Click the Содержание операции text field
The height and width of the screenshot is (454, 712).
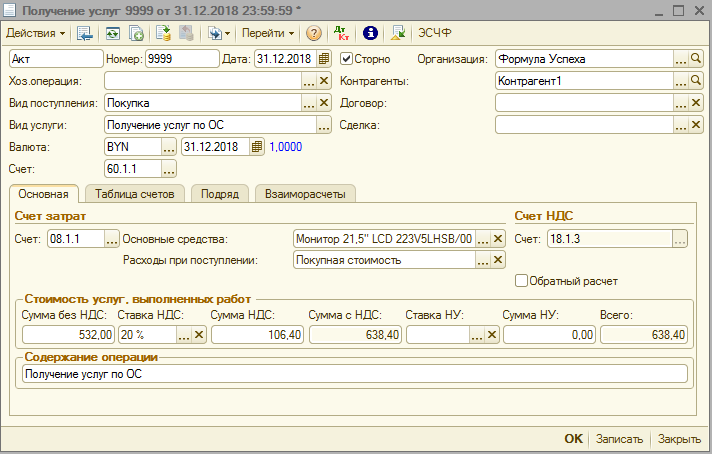click(353, 374)
